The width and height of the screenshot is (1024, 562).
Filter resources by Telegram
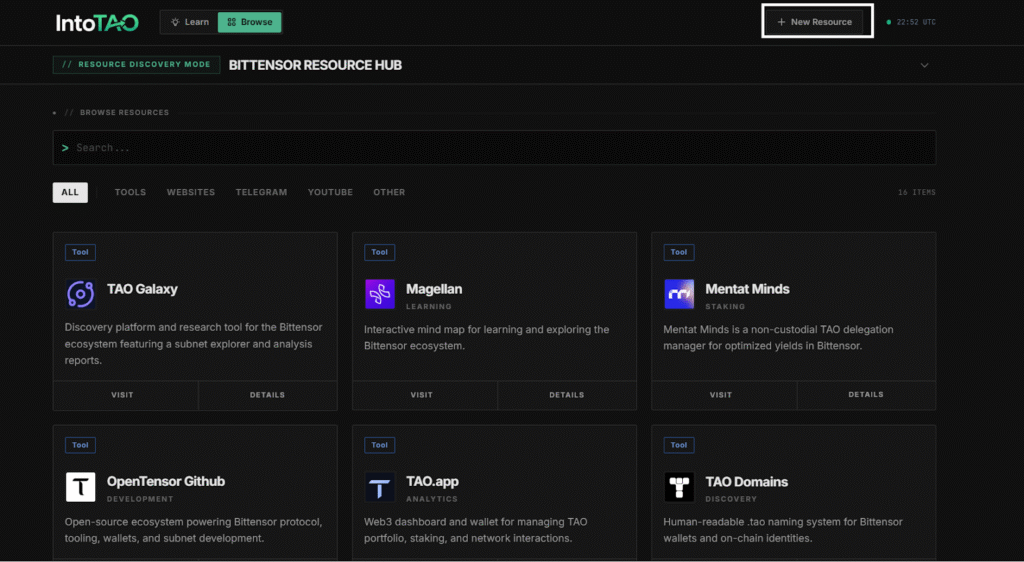coord(261,192)
